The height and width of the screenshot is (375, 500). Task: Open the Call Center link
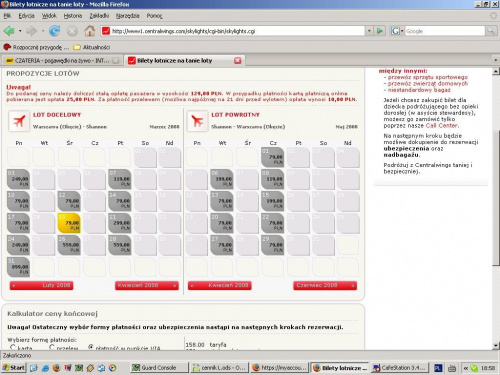(x=442, y=126)
